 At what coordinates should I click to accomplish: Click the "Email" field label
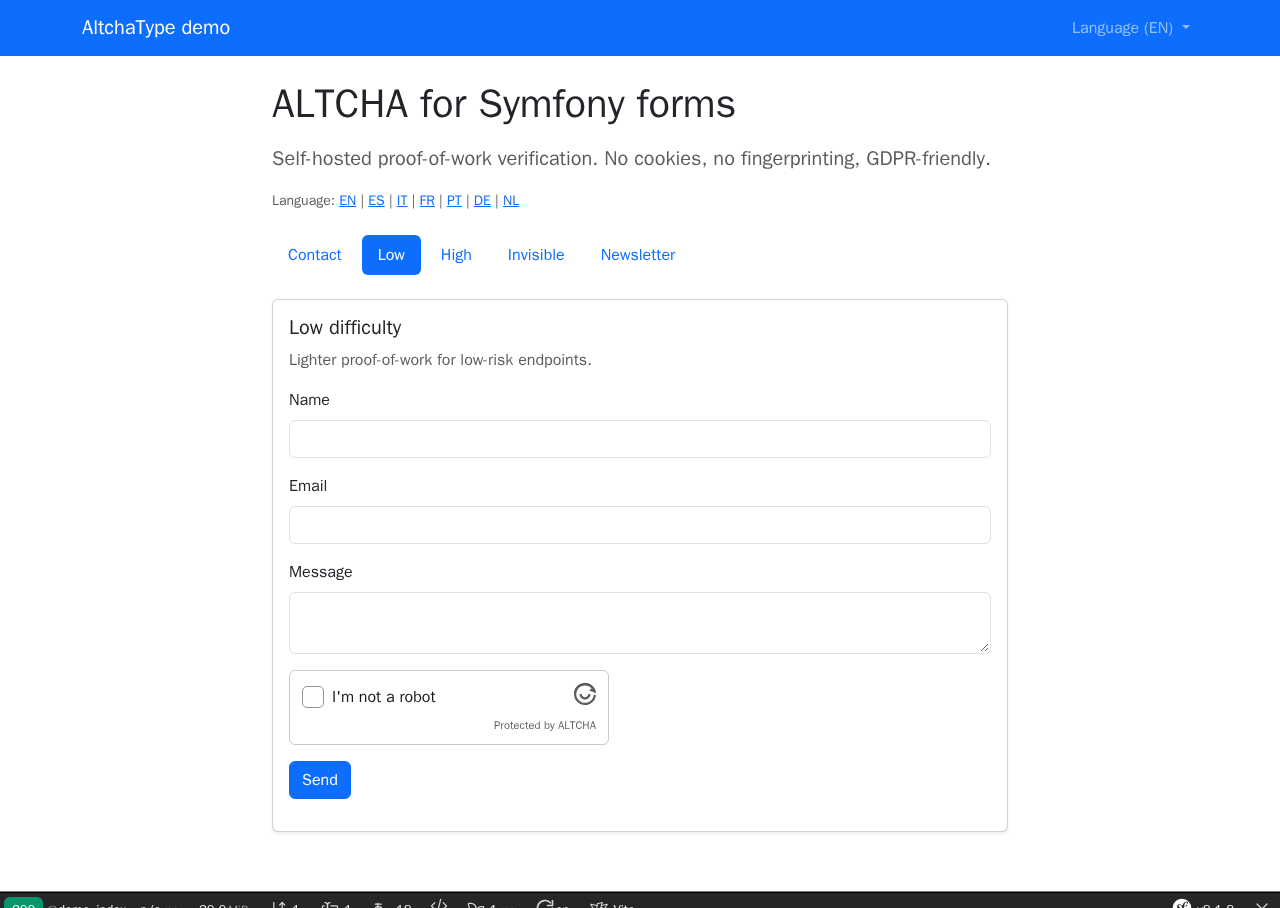(x=308, y=486)
